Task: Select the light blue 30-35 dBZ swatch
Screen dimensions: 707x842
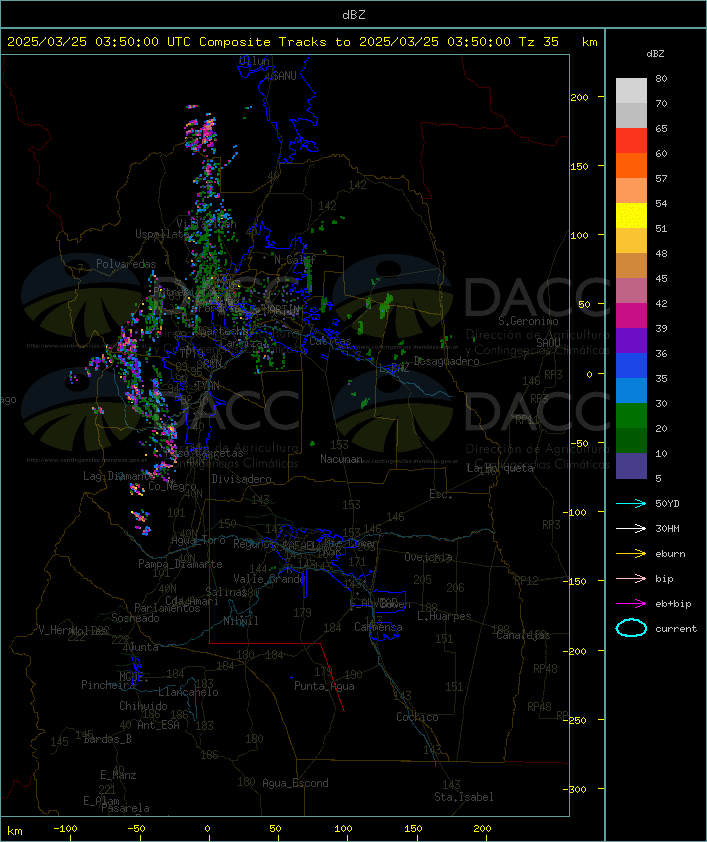Action: click(x=631, y=391)
